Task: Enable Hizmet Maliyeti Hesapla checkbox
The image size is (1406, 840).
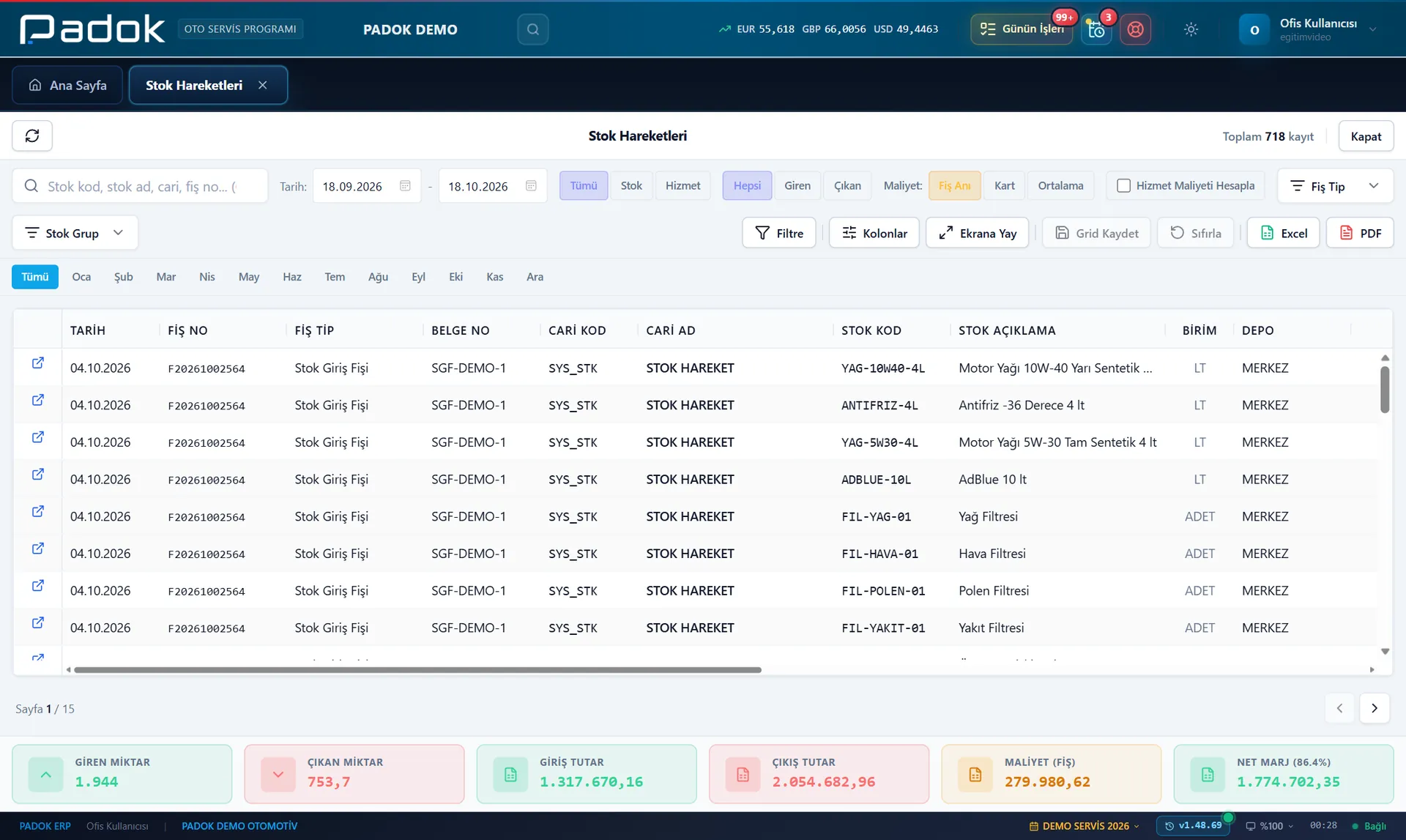Action: tap(1123, 186)
